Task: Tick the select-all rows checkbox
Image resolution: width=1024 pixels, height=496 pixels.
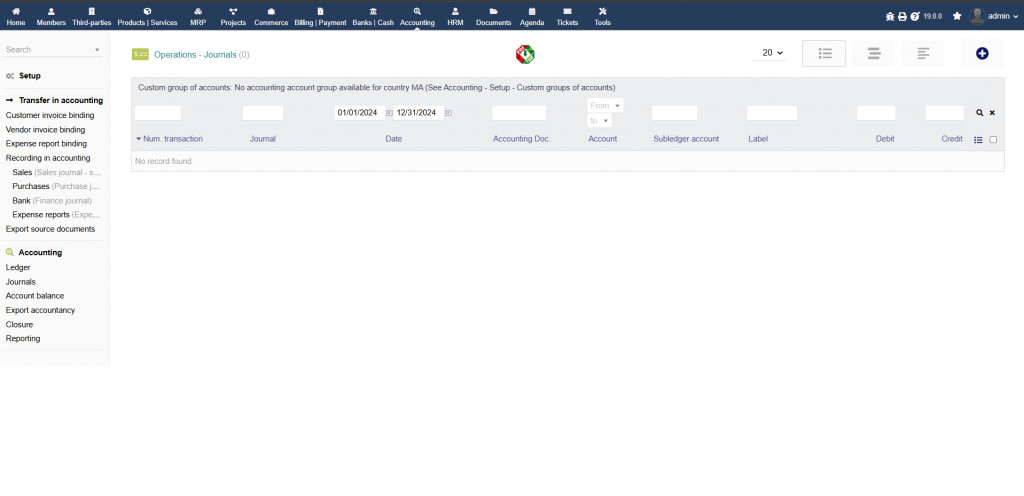Action: pos(993,140)
